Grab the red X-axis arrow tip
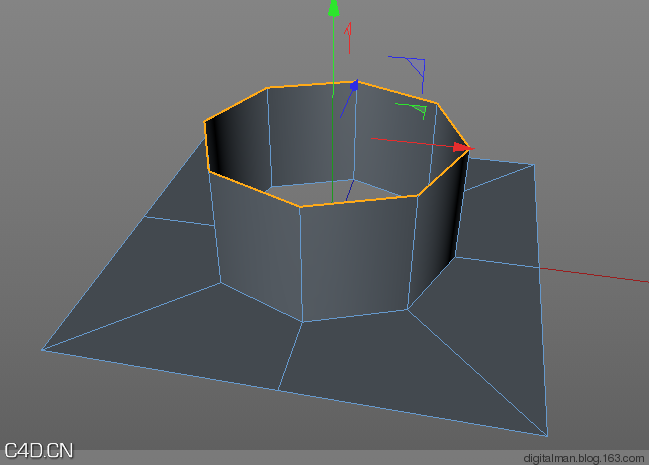This screenshot has height=465, width=649. coord(461,148)
